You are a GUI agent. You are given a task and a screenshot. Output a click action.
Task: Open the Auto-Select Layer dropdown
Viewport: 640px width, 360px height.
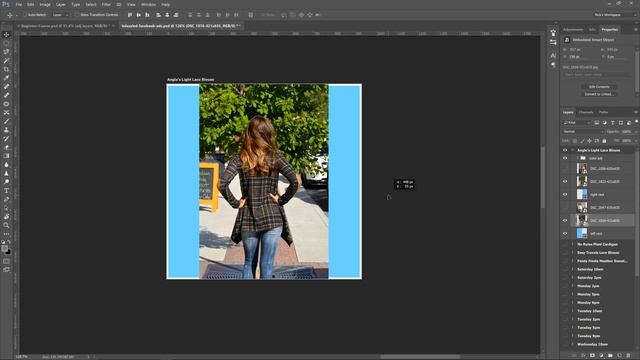click(60, 15)
